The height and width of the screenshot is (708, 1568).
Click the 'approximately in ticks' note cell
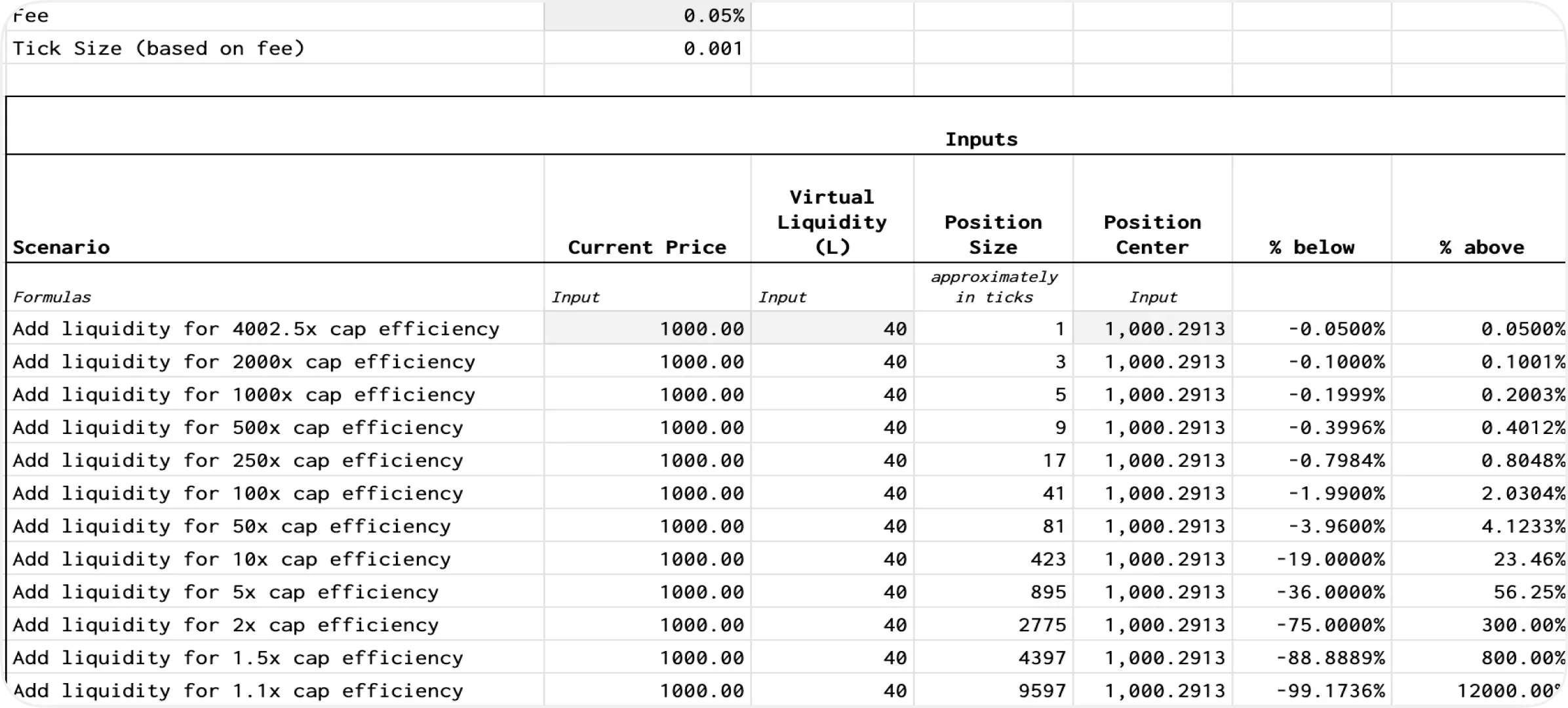(x=994, y=287)
